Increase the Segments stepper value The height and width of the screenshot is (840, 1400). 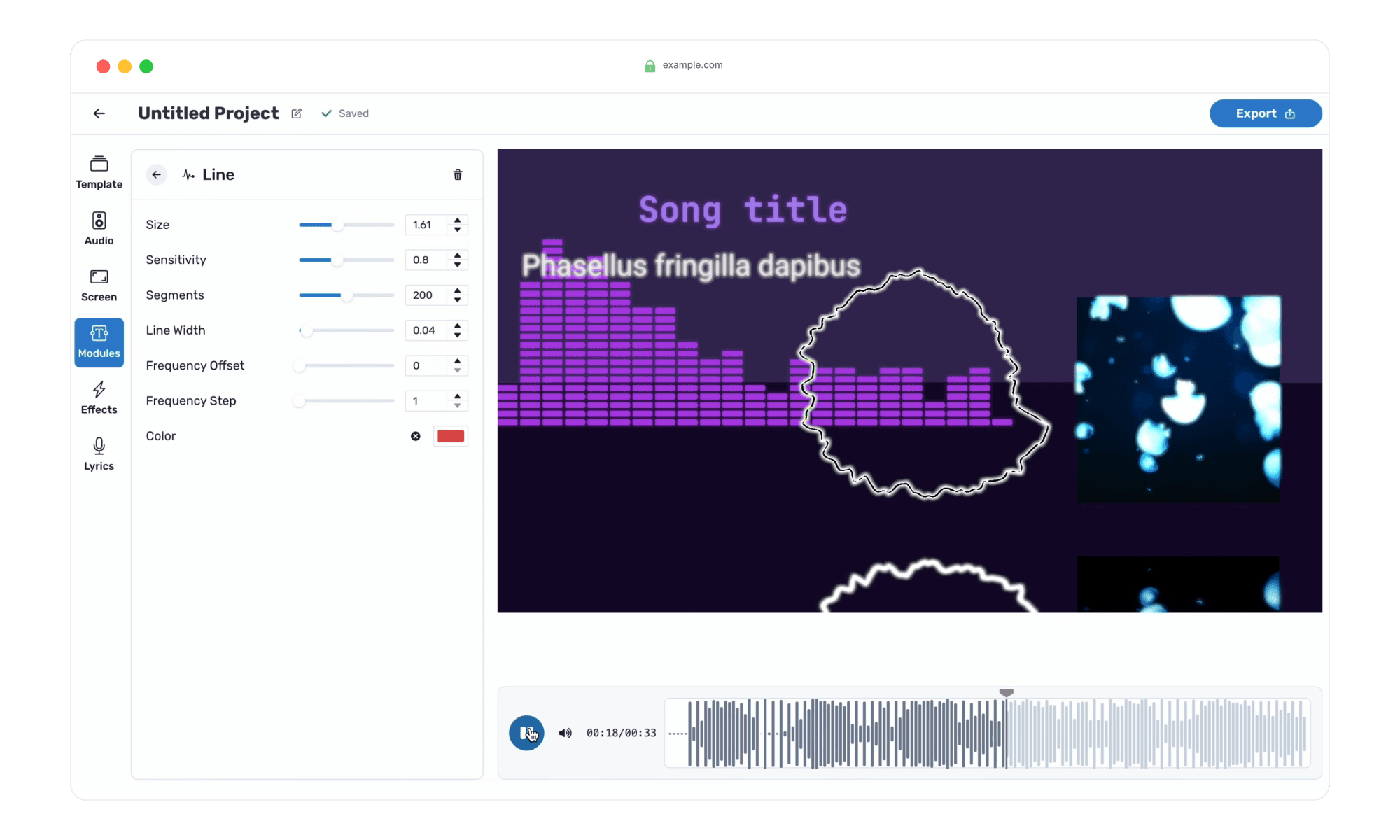[458, 290]
